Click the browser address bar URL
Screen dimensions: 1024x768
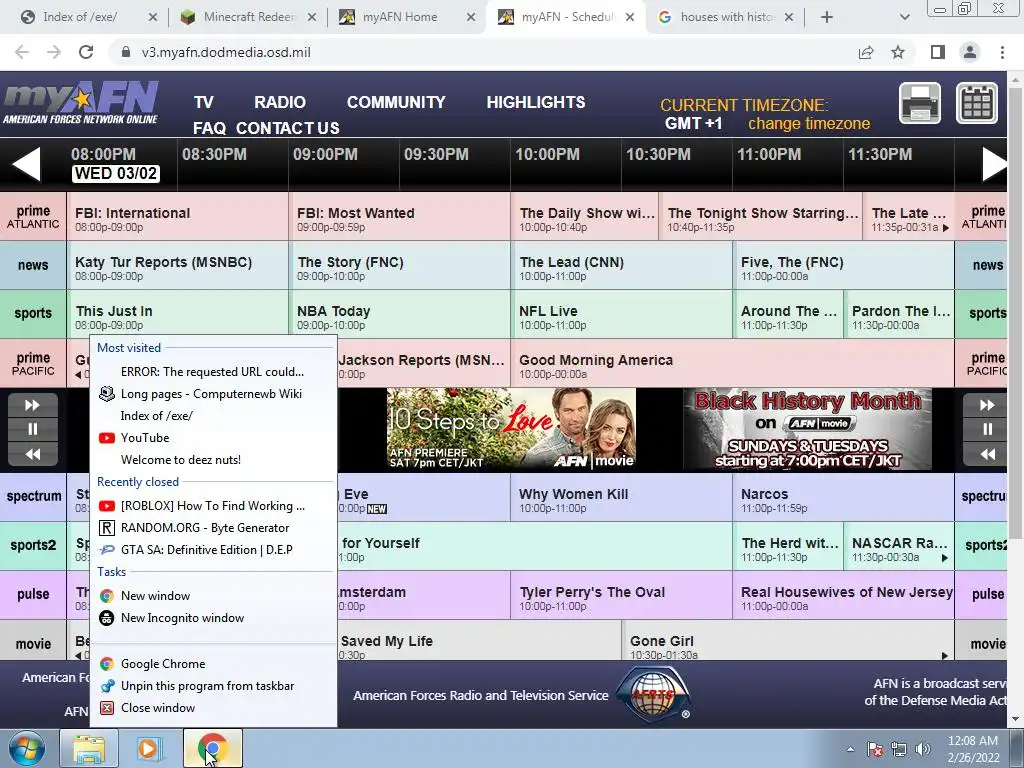[x=226, y=52]
